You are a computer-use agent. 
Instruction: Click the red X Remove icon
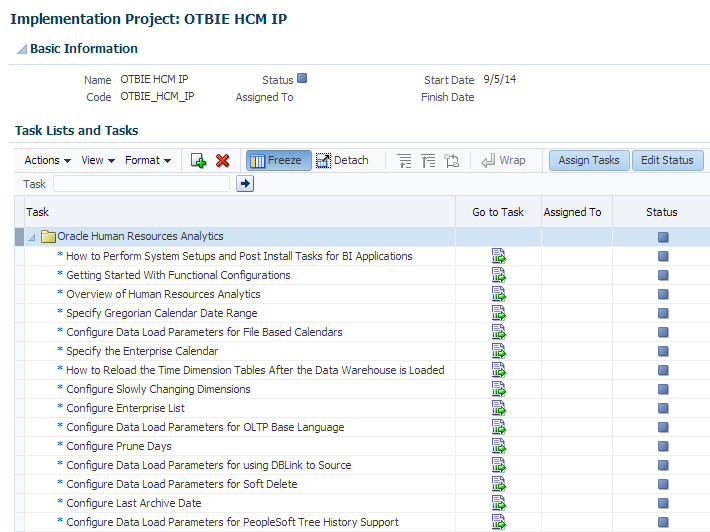(x=222, y=160)
